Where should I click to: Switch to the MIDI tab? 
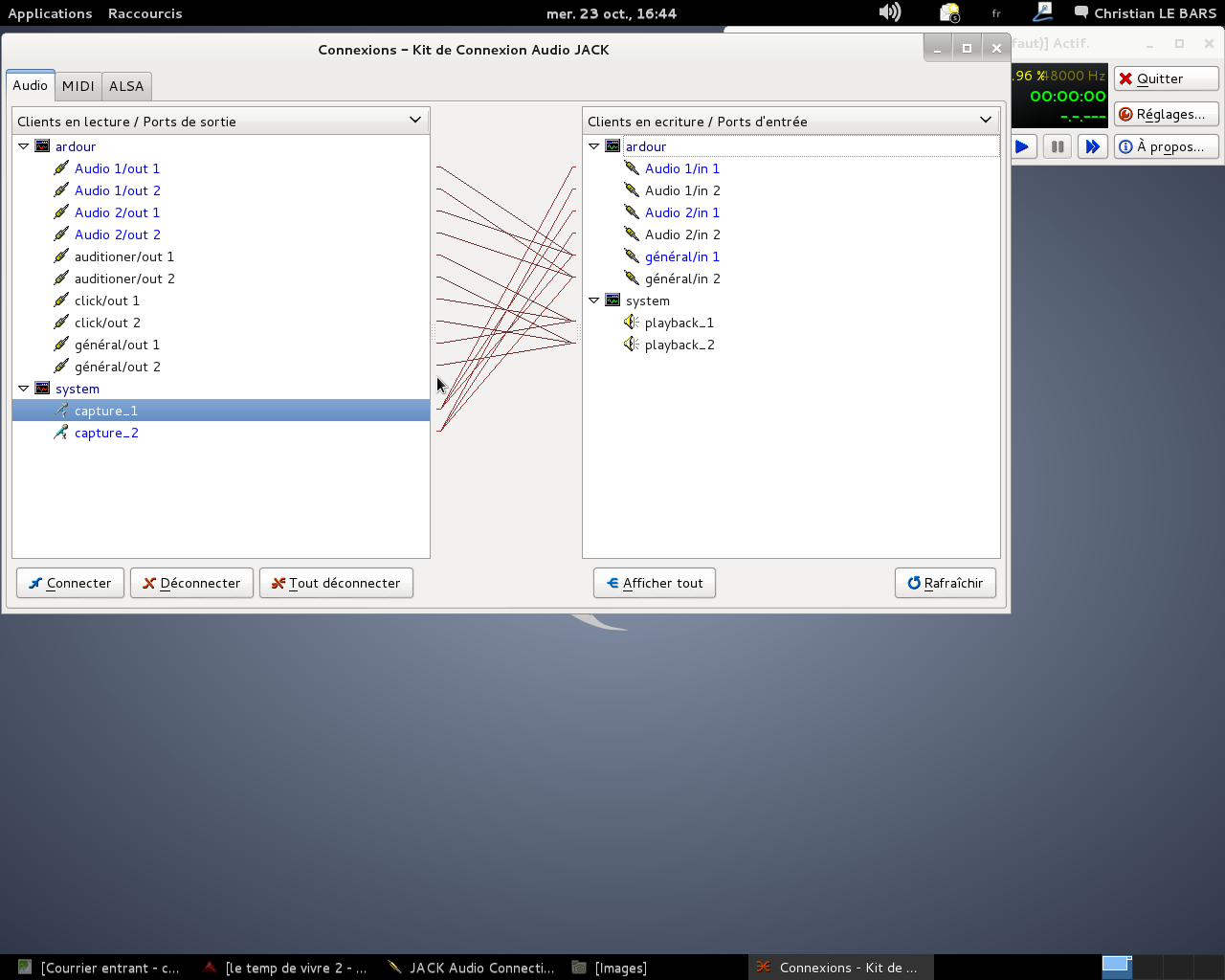(78, 86)
